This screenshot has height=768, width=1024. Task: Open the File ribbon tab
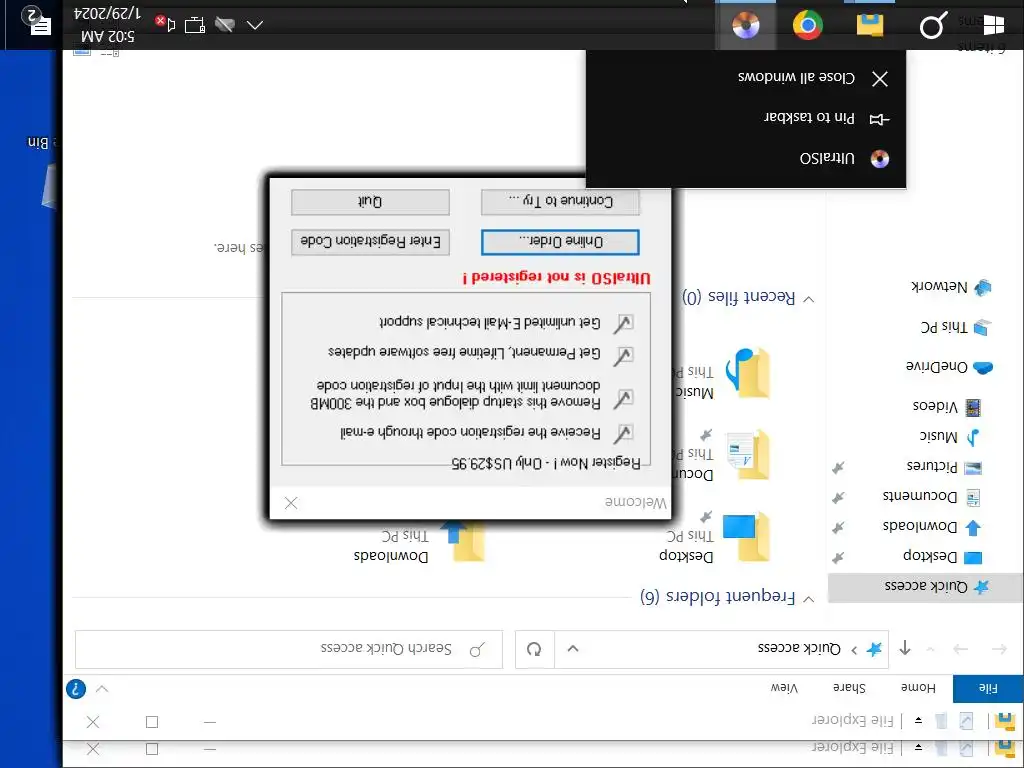987,688
